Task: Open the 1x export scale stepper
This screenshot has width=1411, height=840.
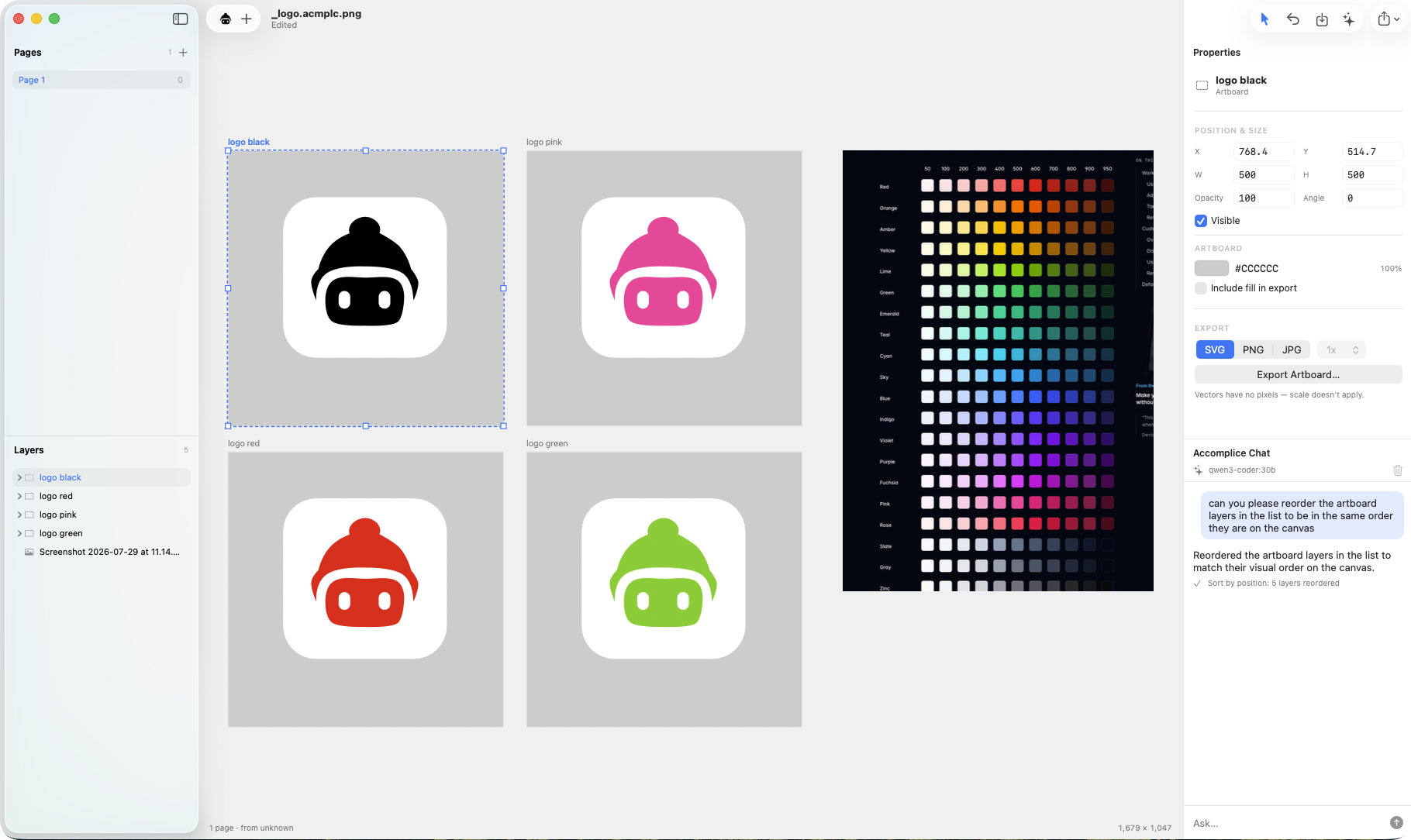Action: (1342, 350)
